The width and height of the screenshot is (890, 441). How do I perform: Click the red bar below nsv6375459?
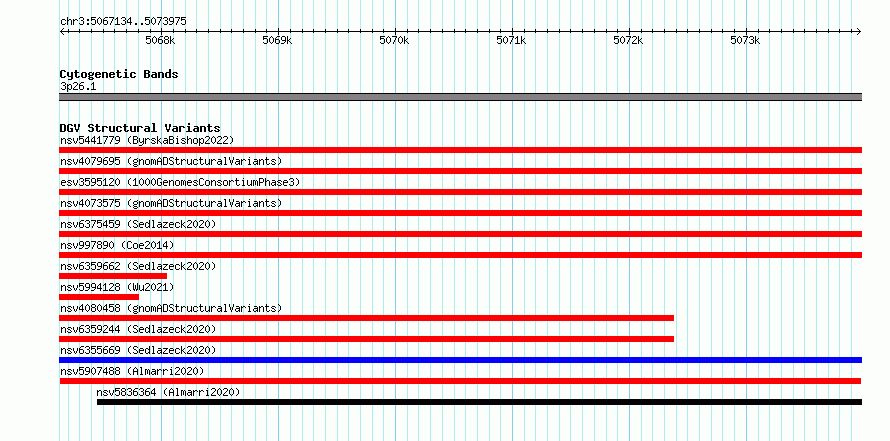click(460, 234)
